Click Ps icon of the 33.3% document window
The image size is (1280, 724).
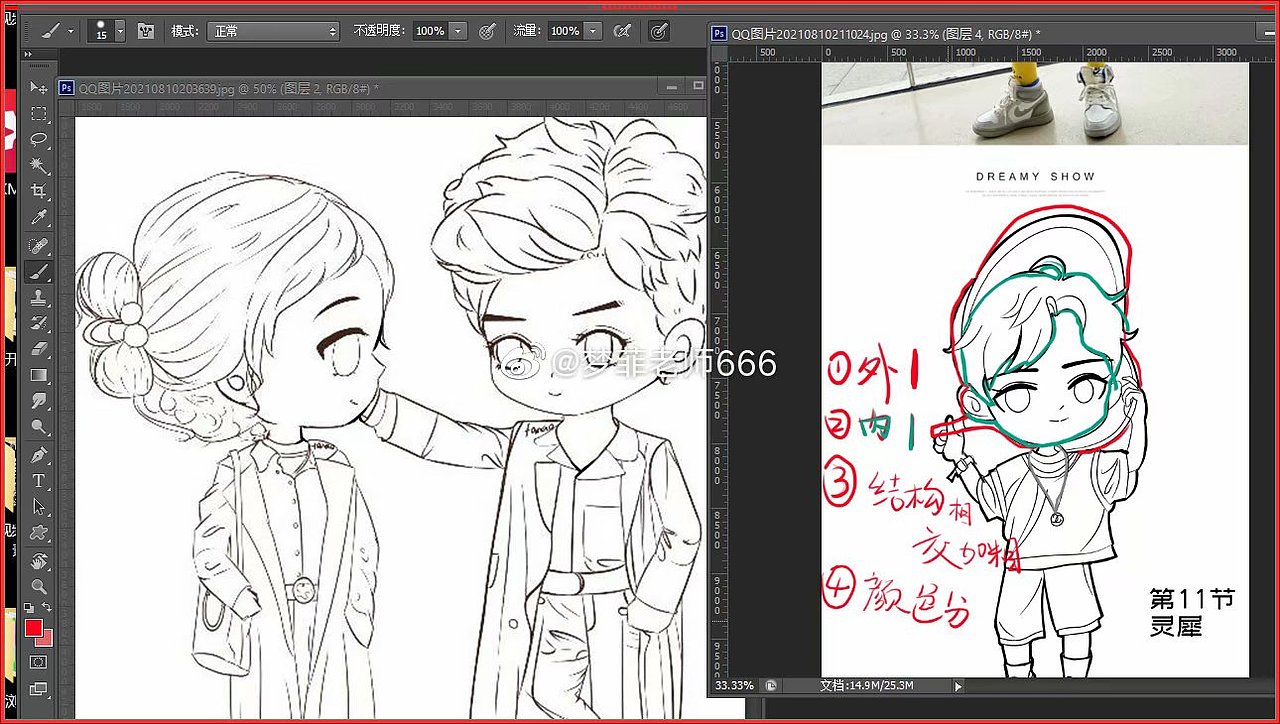[x=719, y=33]
